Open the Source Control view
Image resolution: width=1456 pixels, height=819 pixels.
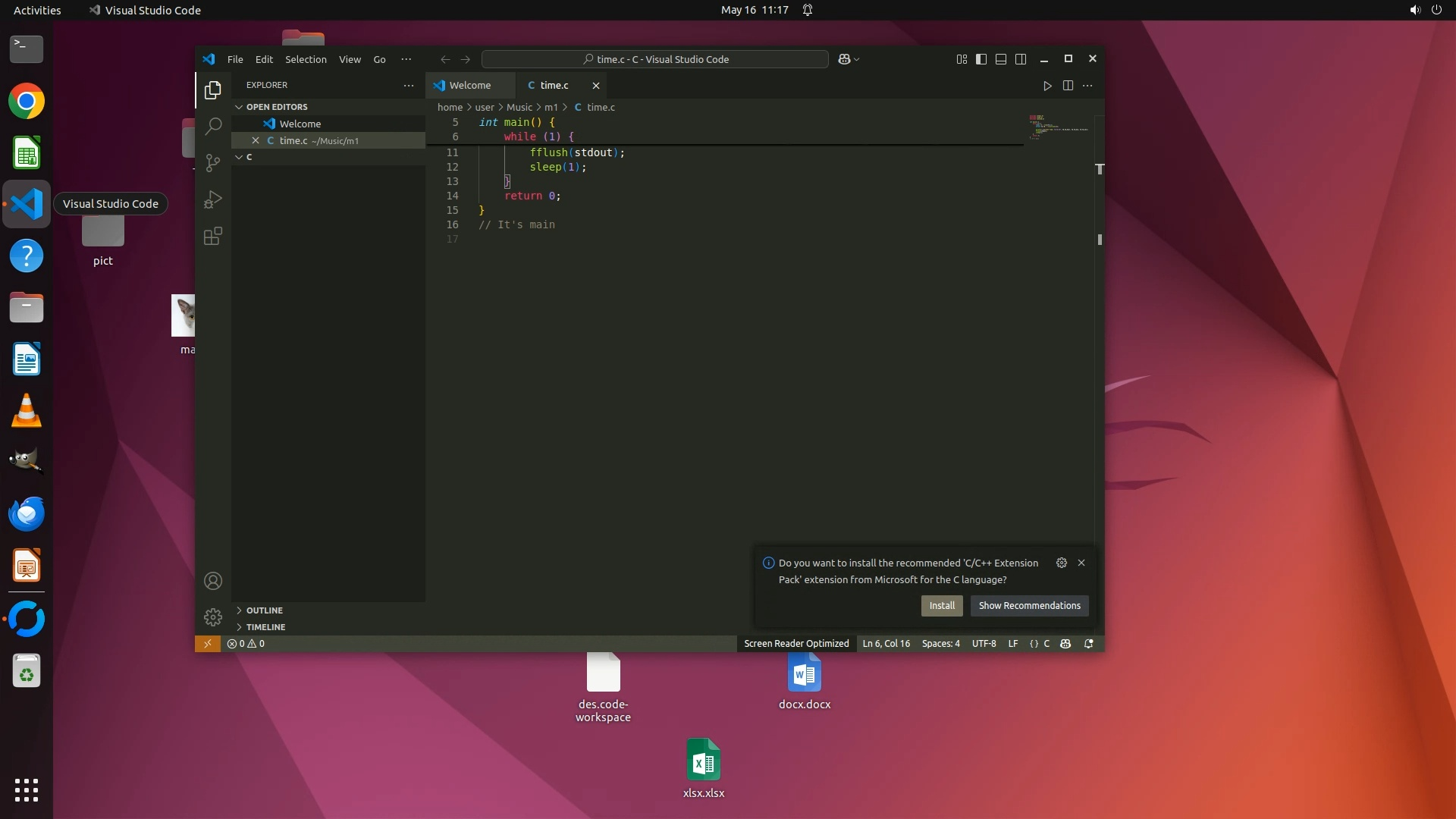point(213,162)
